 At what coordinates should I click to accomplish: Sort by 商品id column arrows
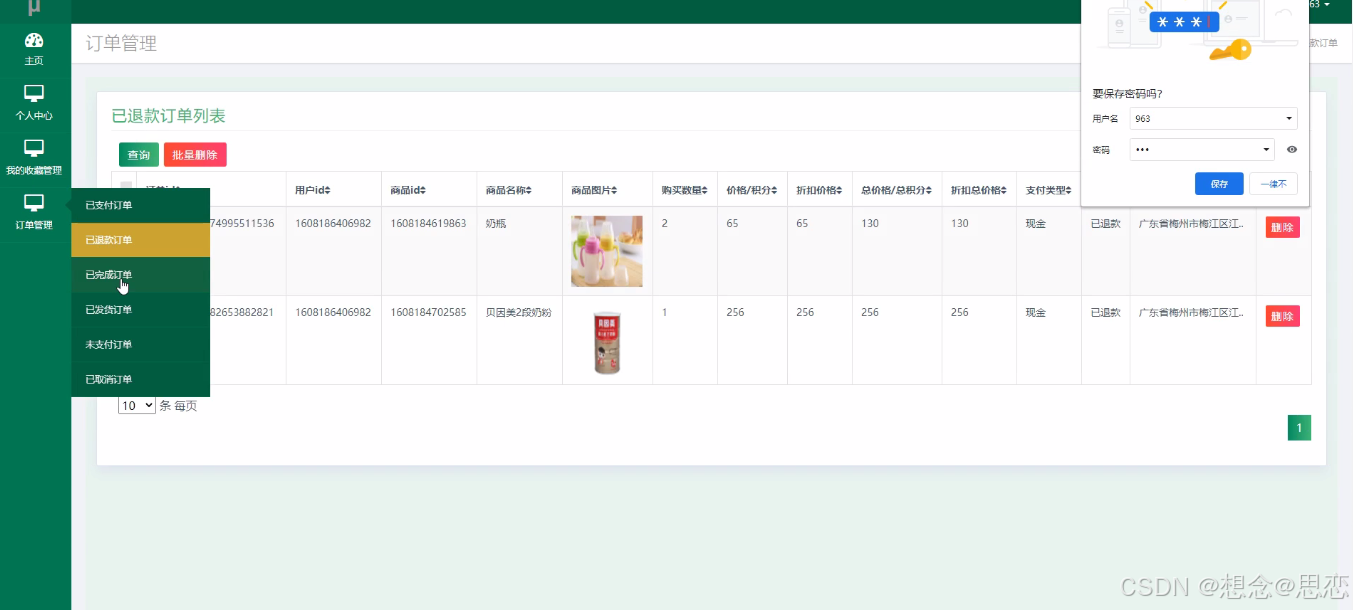[422, 190]
